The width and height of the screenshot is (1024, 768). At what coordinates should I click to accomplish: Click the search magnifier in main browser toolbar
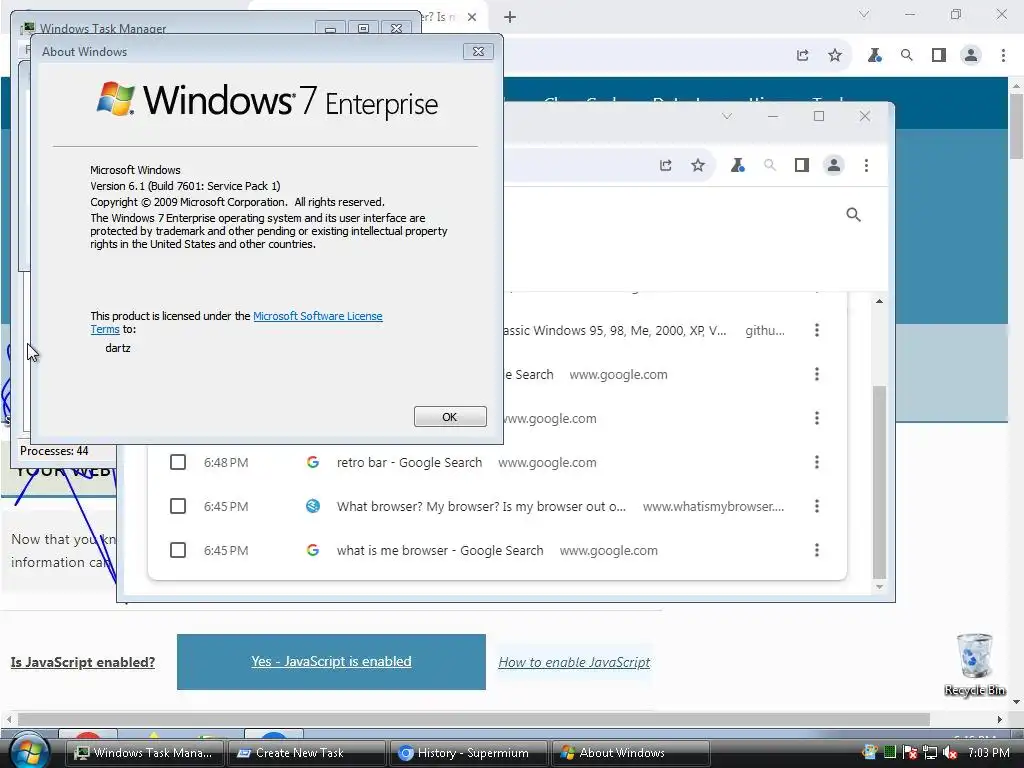pos(906,56)
